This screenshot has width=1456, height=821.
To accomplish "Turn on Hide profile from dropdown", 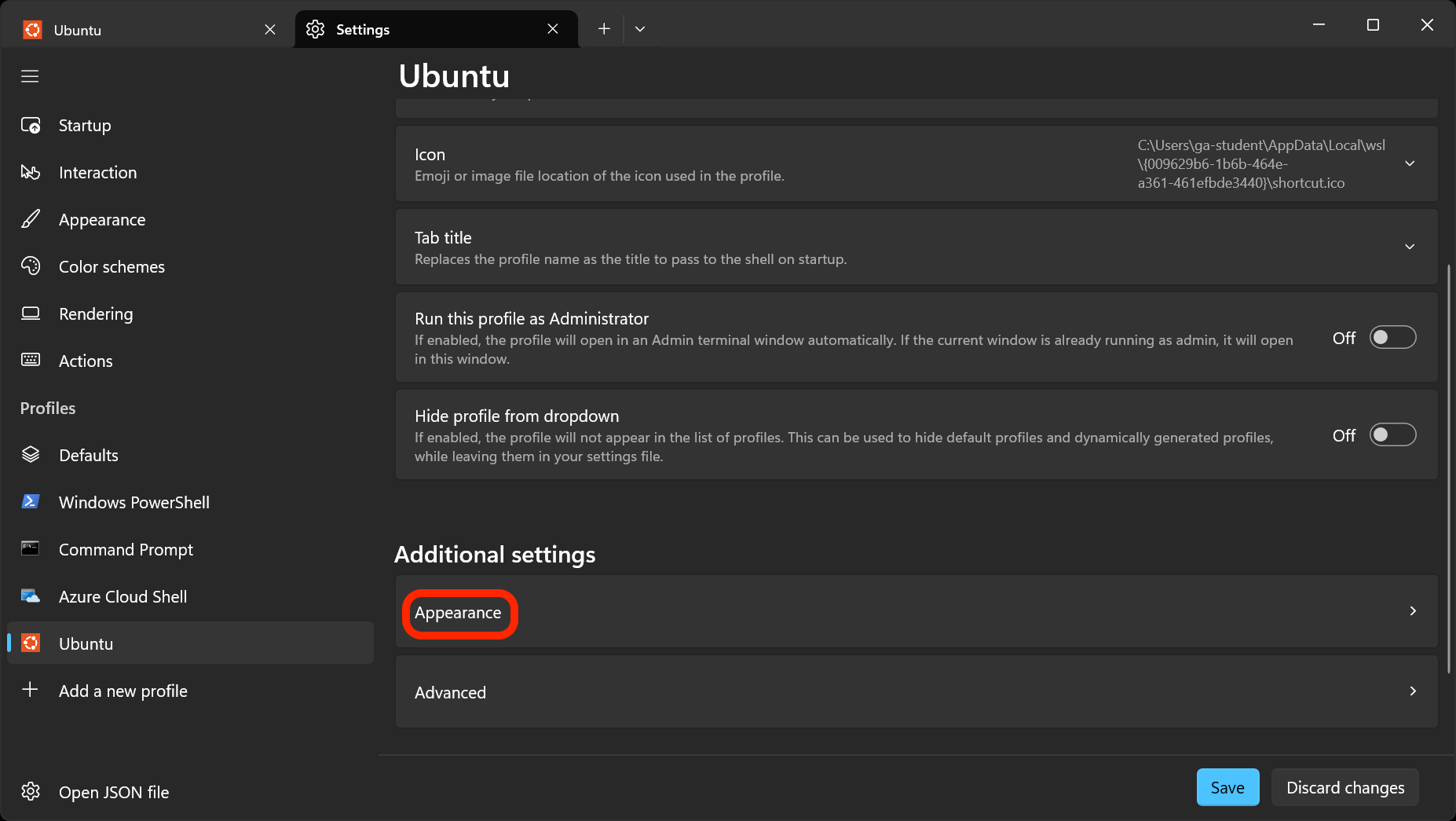I will 1392,434.
